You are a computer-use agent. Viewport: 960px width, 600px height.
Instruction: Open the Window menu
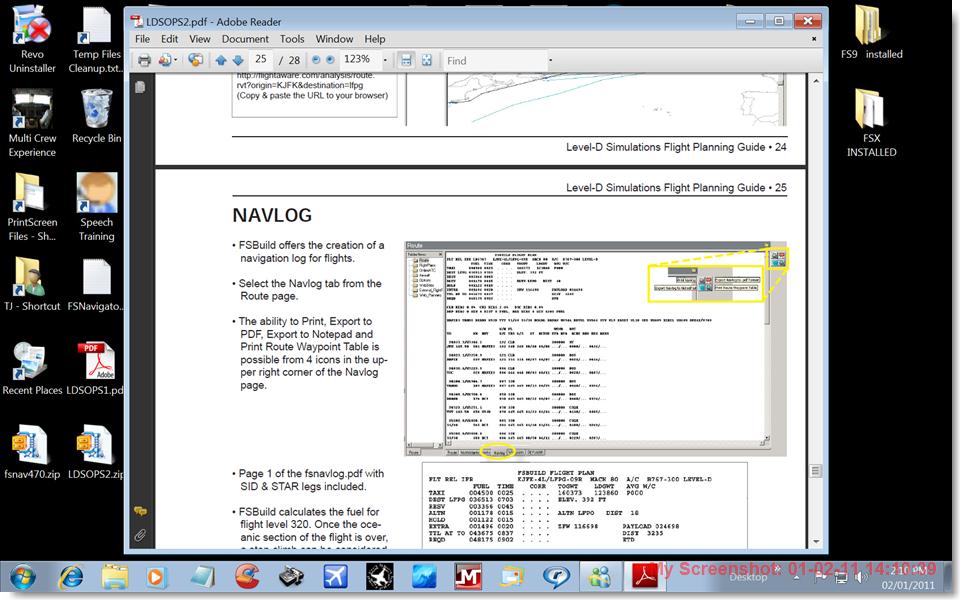334,39
